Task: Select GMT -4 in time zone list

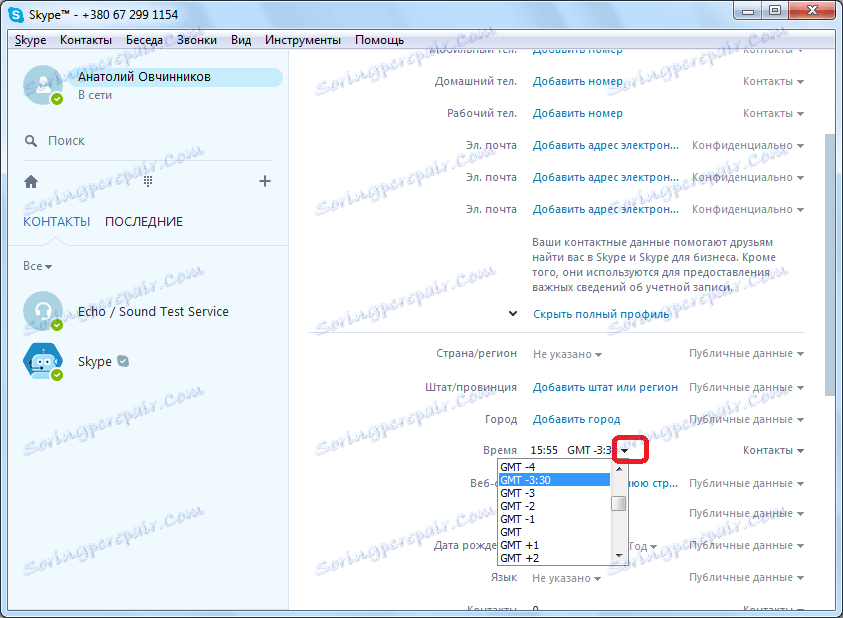Action: coord(554,467)
